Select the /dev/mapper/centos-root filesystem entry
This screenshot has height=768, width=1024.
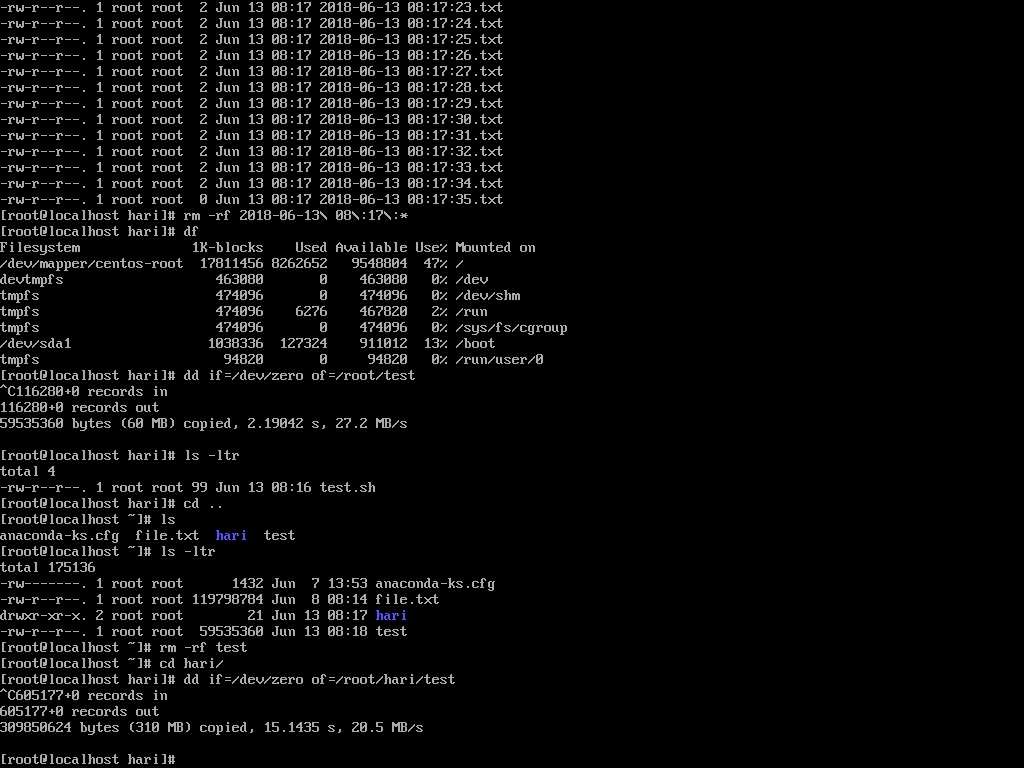click(92, 264)
